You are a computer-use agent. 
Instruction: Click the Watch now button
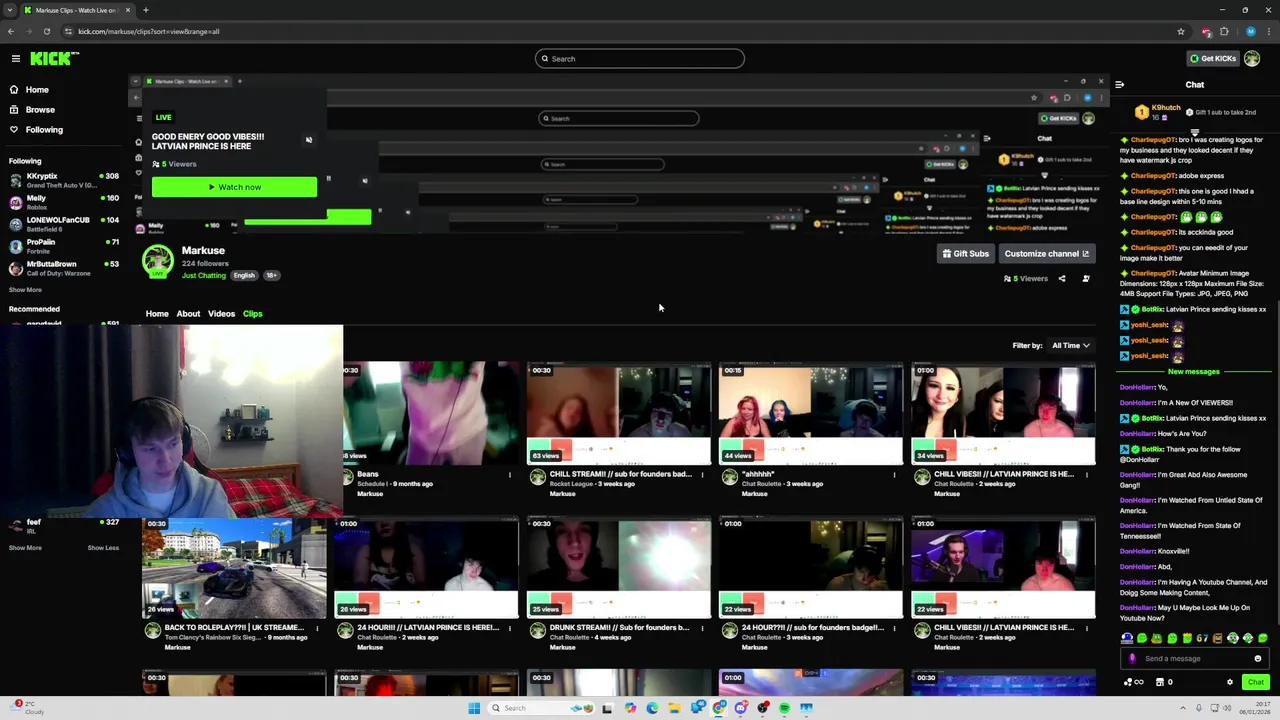234,187
